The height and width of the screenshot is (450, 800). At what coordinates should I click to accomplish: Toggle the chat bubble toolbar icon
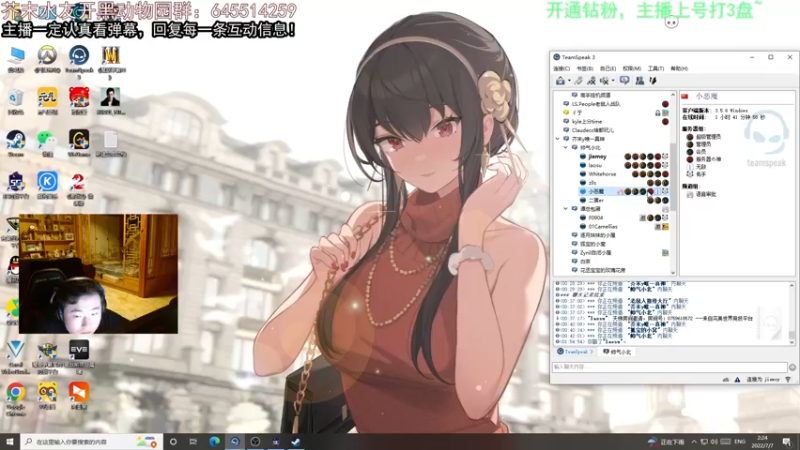coord(624,81)
